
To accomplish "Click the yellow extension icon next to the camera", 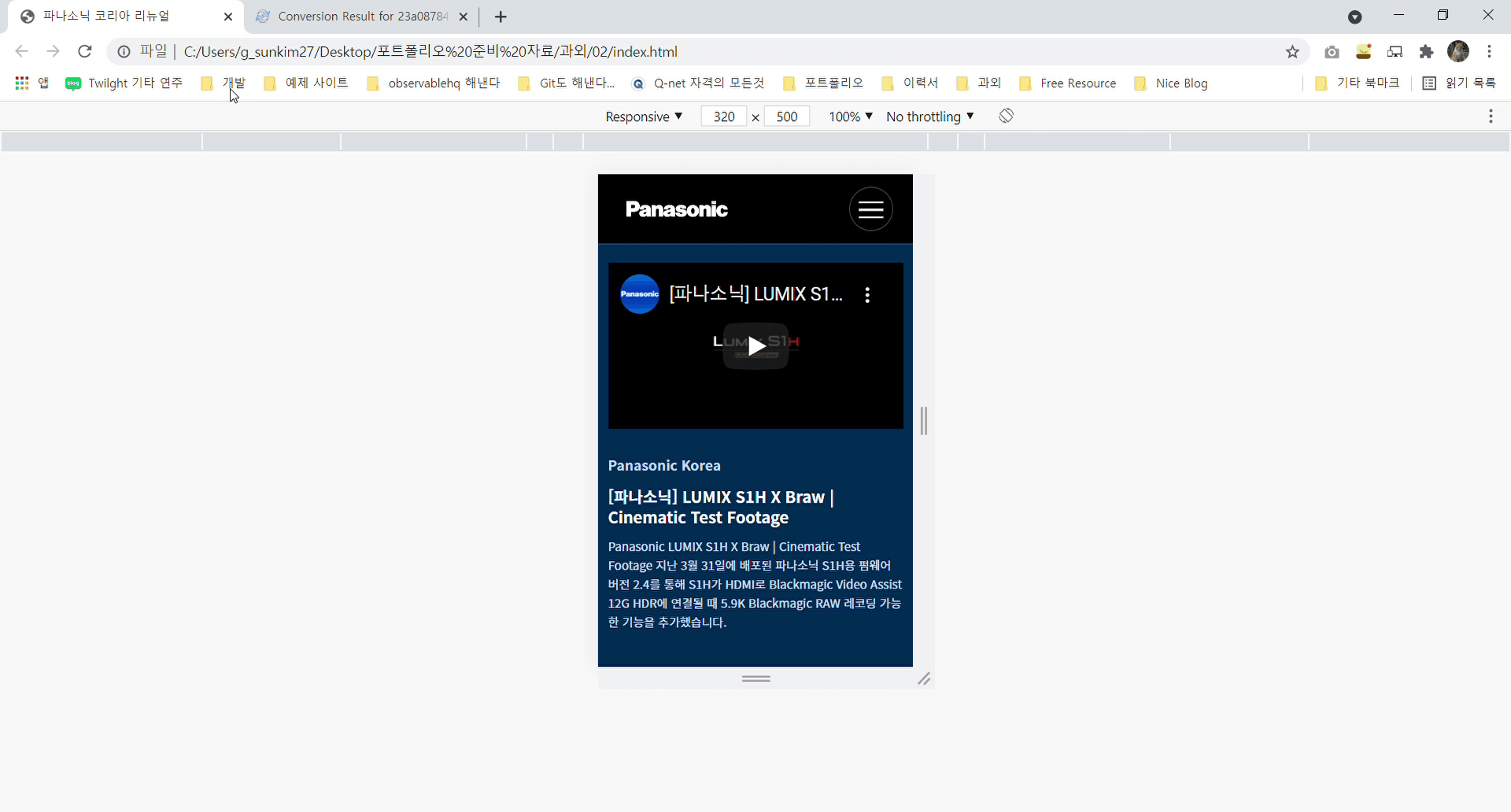I will (x=1364, y=52).
